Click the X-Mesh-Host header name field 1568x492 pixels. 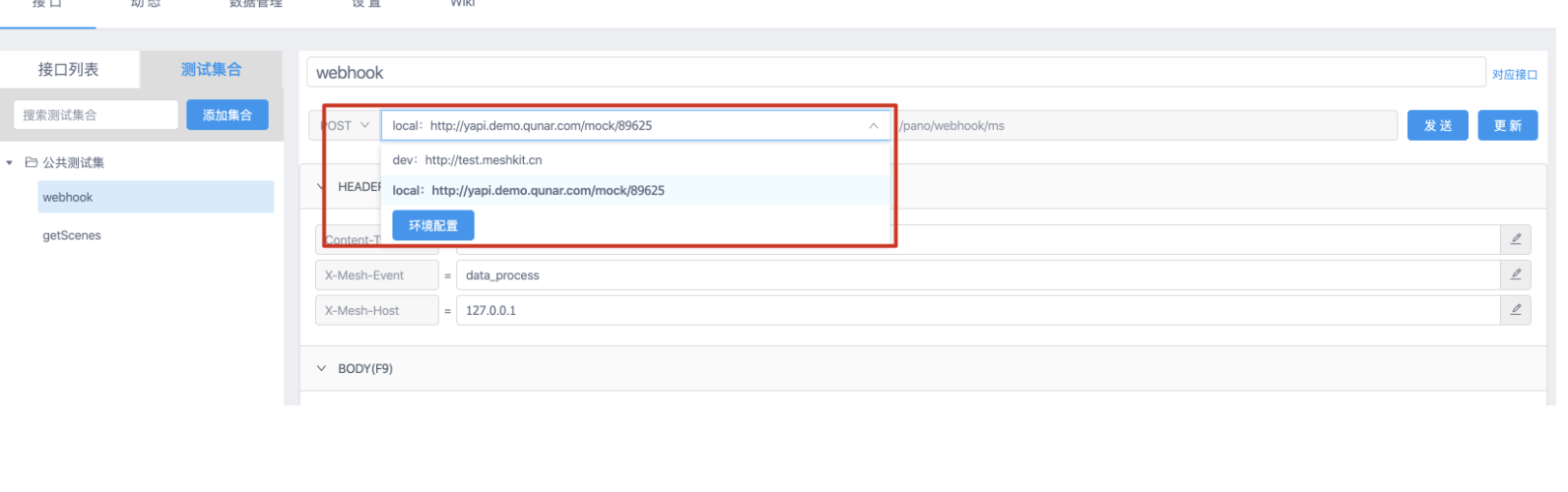(x=377, y=310)
